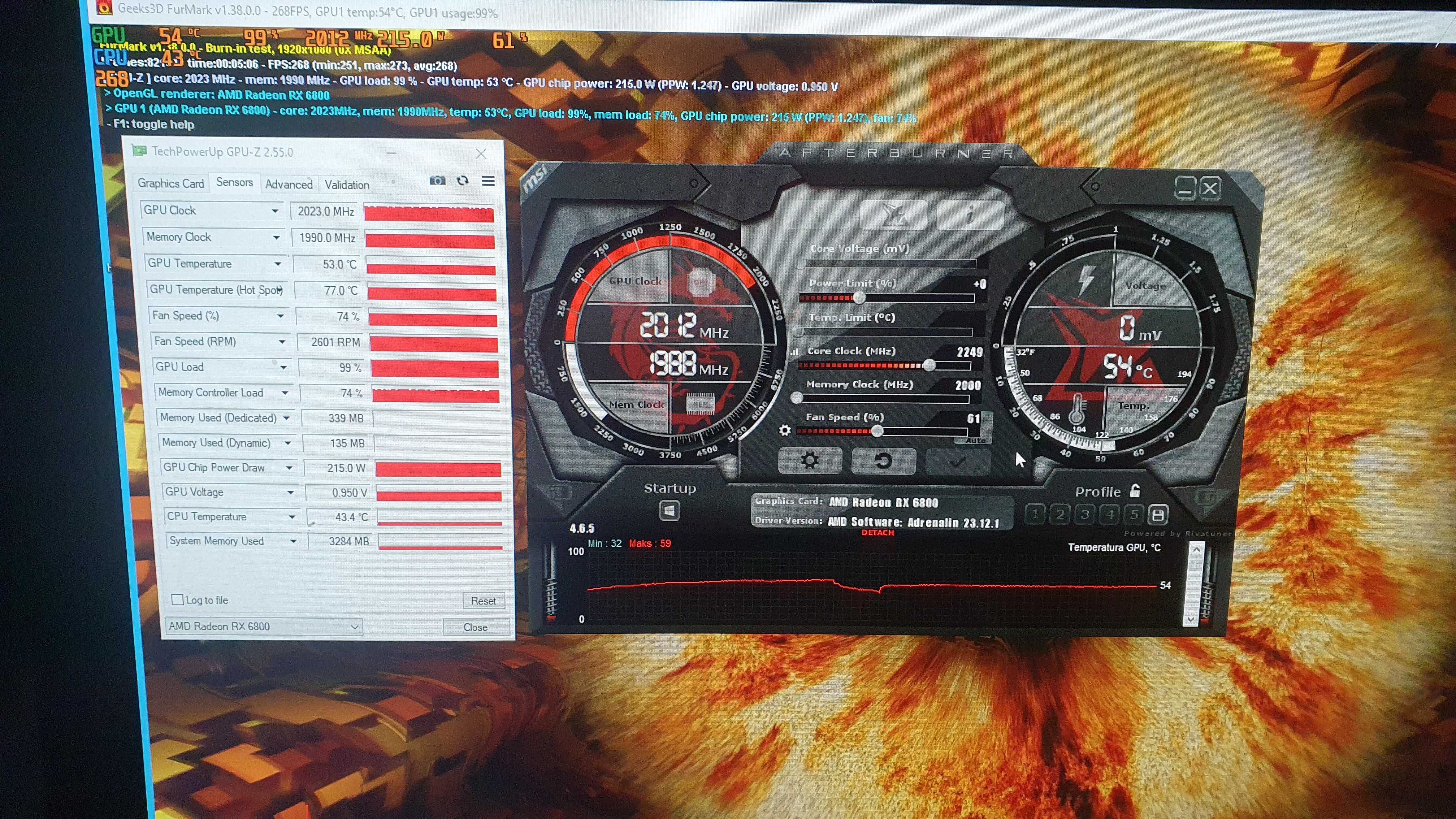1456x819 pixels.
Task: Enable the Log to file checkbox
Action: 177,599
